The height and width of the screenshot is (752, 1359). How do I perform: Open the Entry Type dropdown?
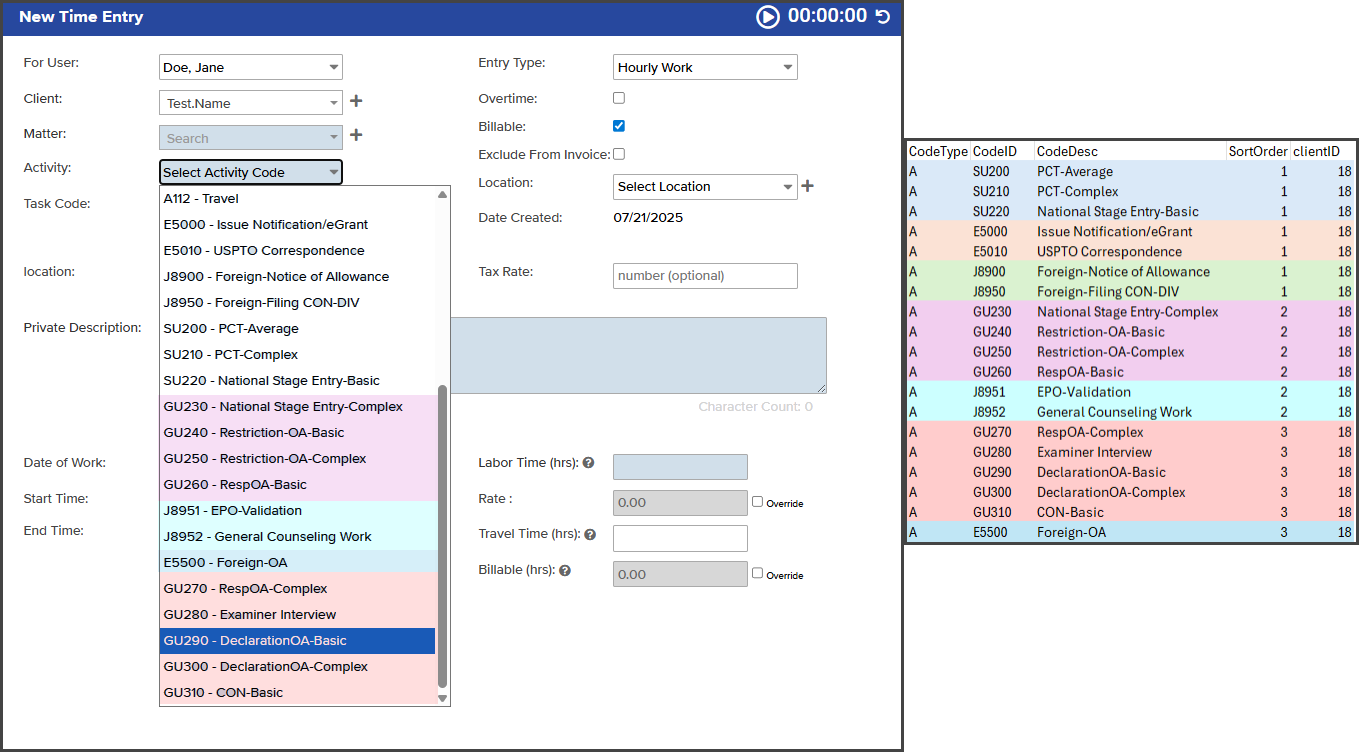pos(705,67)
